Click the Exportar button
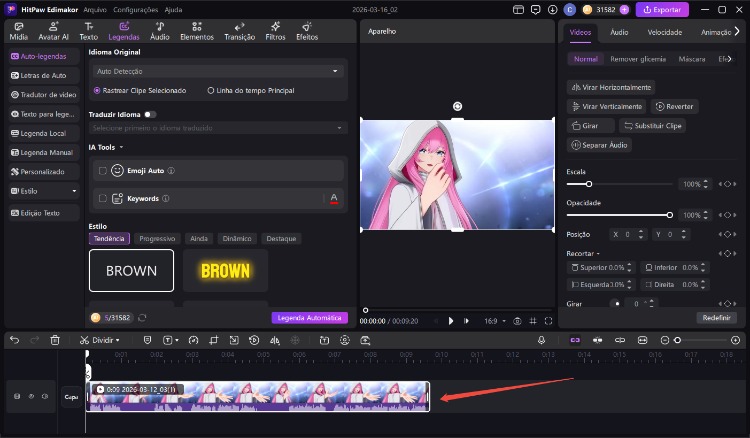The image size is (750, 438). click(x=662, y=10)
